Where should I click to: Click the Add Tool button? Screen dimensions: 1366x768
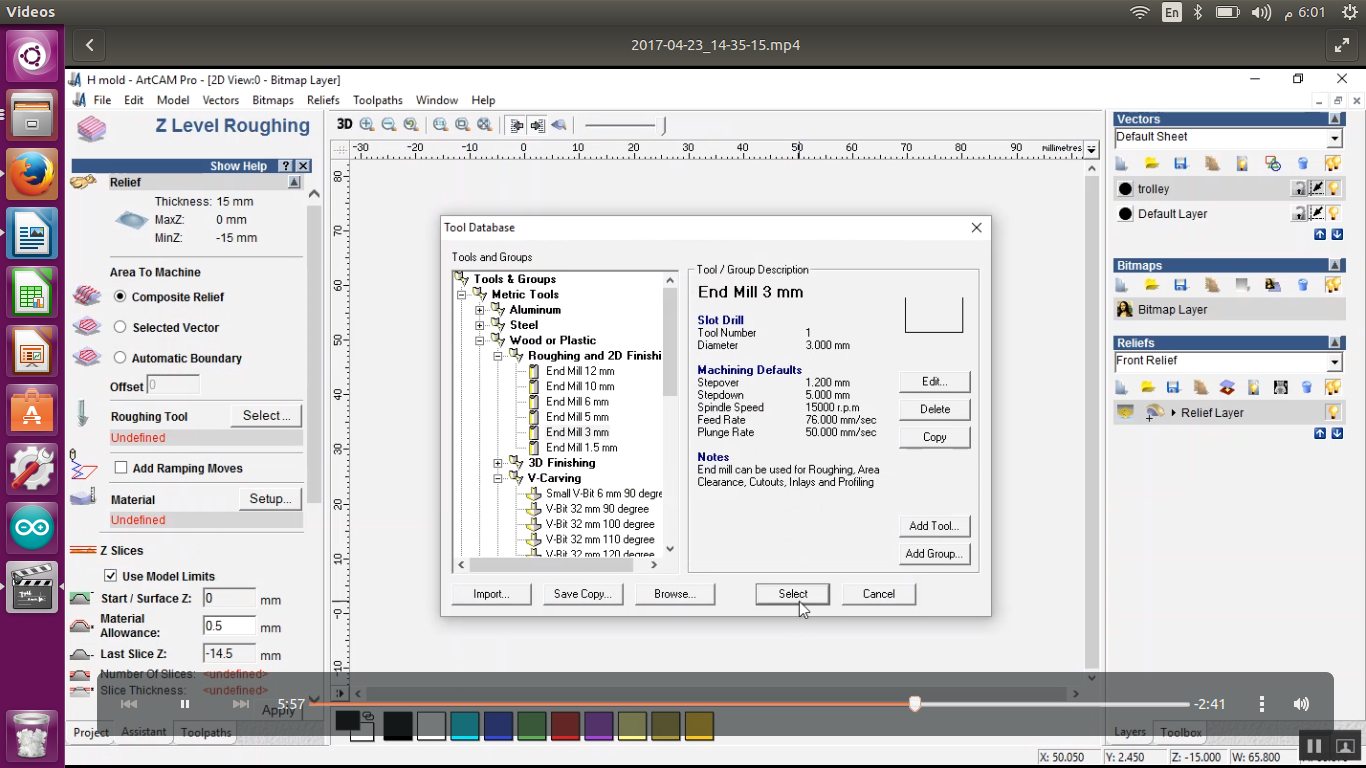click(933, 526)
